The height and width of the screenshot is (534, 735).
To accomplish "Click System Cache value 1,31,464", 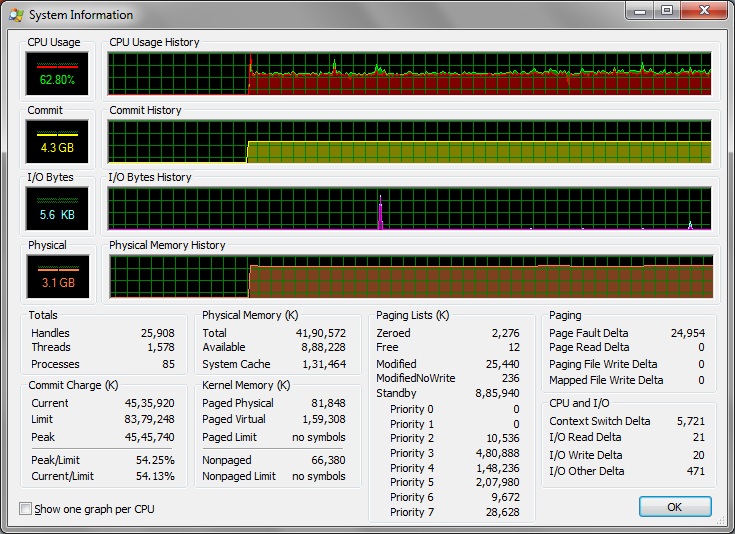I will pos(324,364).
